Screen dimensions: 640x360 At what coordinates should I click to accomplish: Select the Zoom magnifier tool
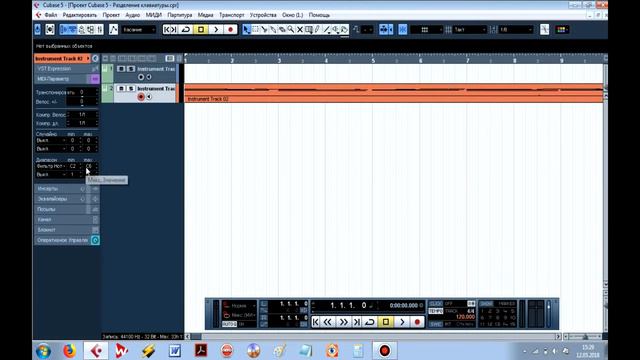[291, 29]
